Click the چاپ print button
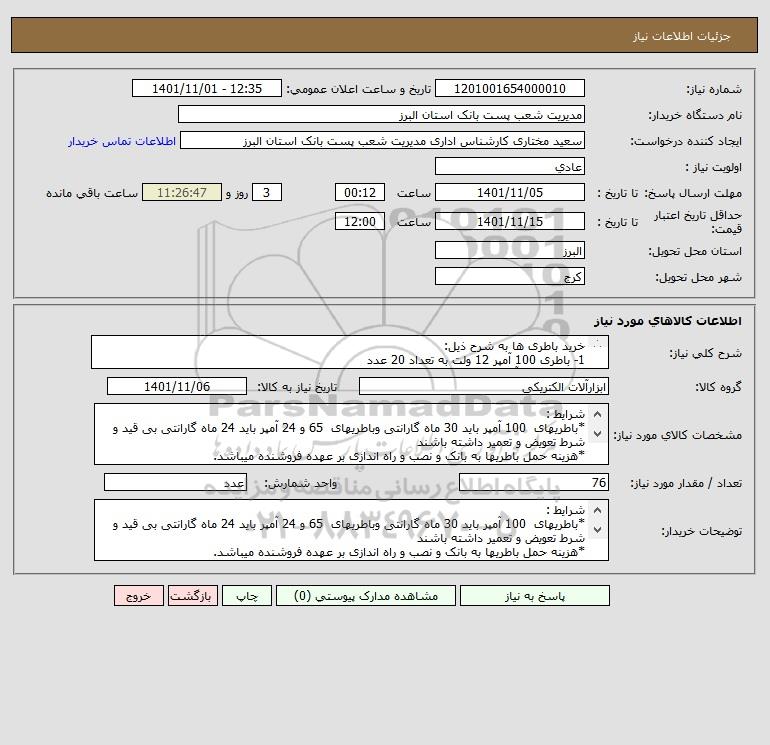The height and width of the screenshot is (745, 770). (247, 596)
